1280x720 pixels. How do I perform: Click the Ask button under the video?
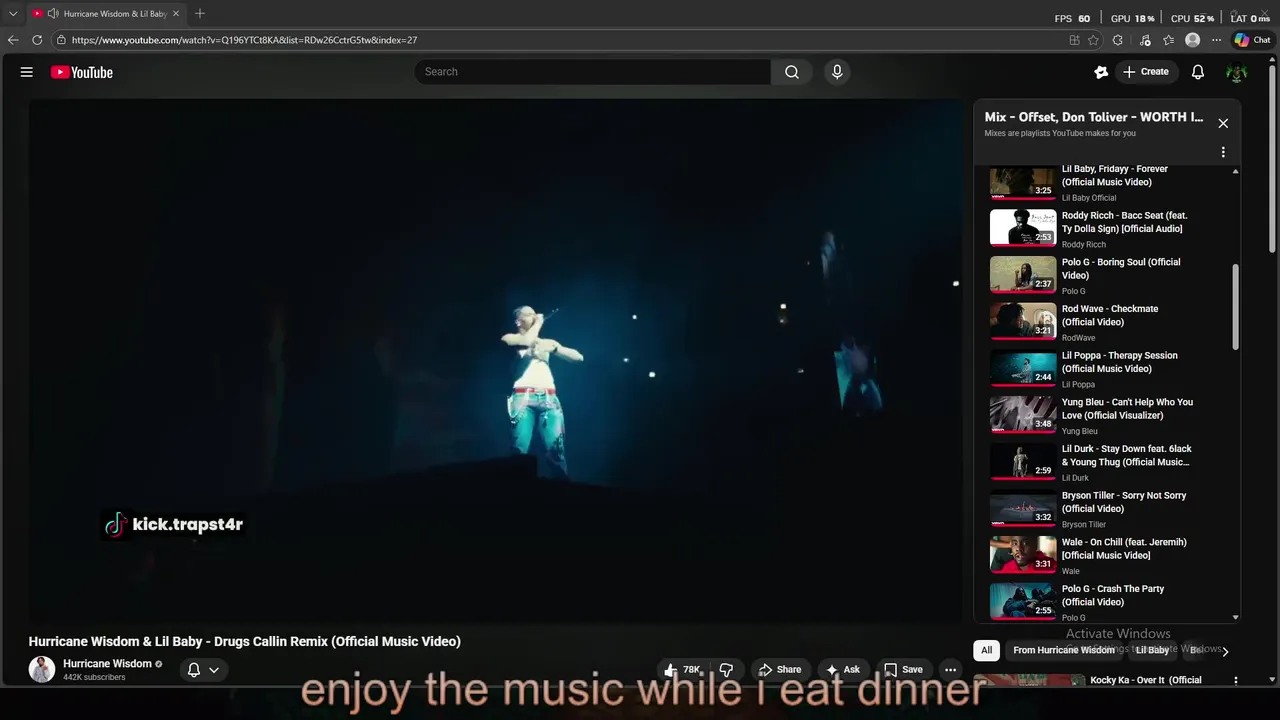click(842, 670)
